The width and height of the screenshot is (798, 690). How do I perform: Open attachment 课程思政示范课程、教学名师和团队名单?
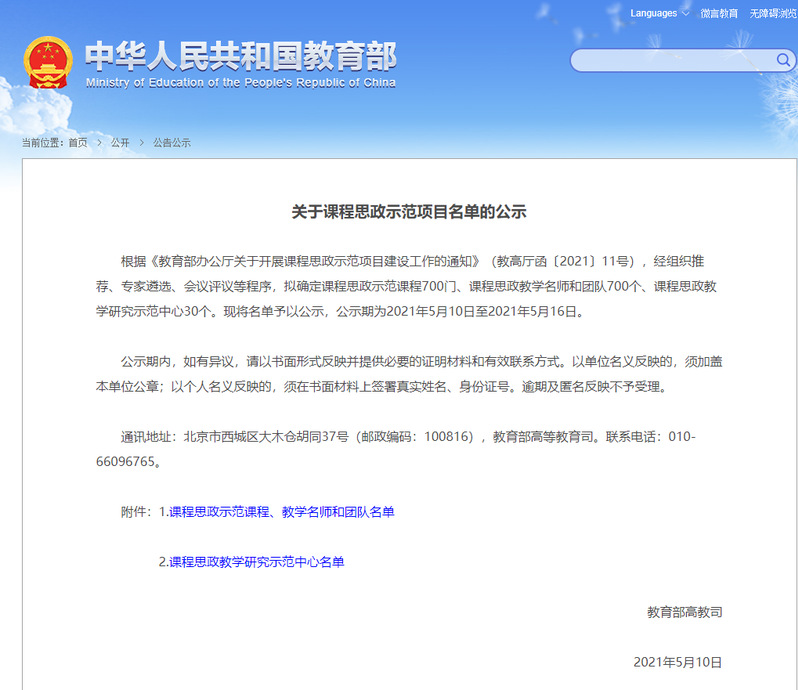[x=282, y=512]
